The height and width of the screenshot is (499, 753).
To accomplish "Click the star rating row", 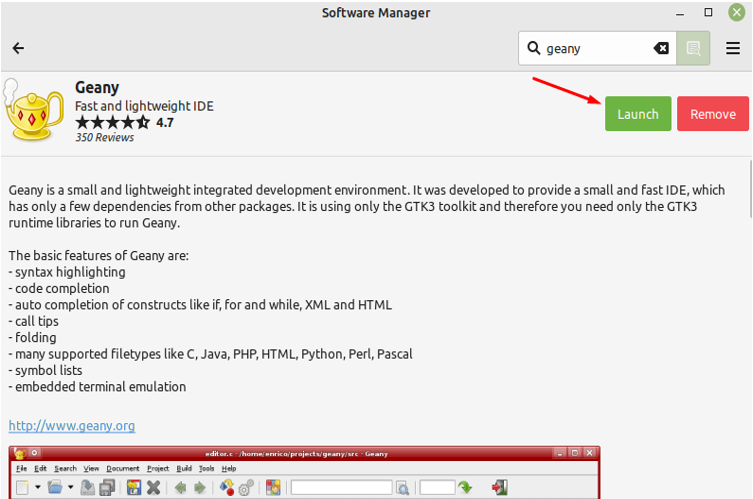I will [112, 123].
